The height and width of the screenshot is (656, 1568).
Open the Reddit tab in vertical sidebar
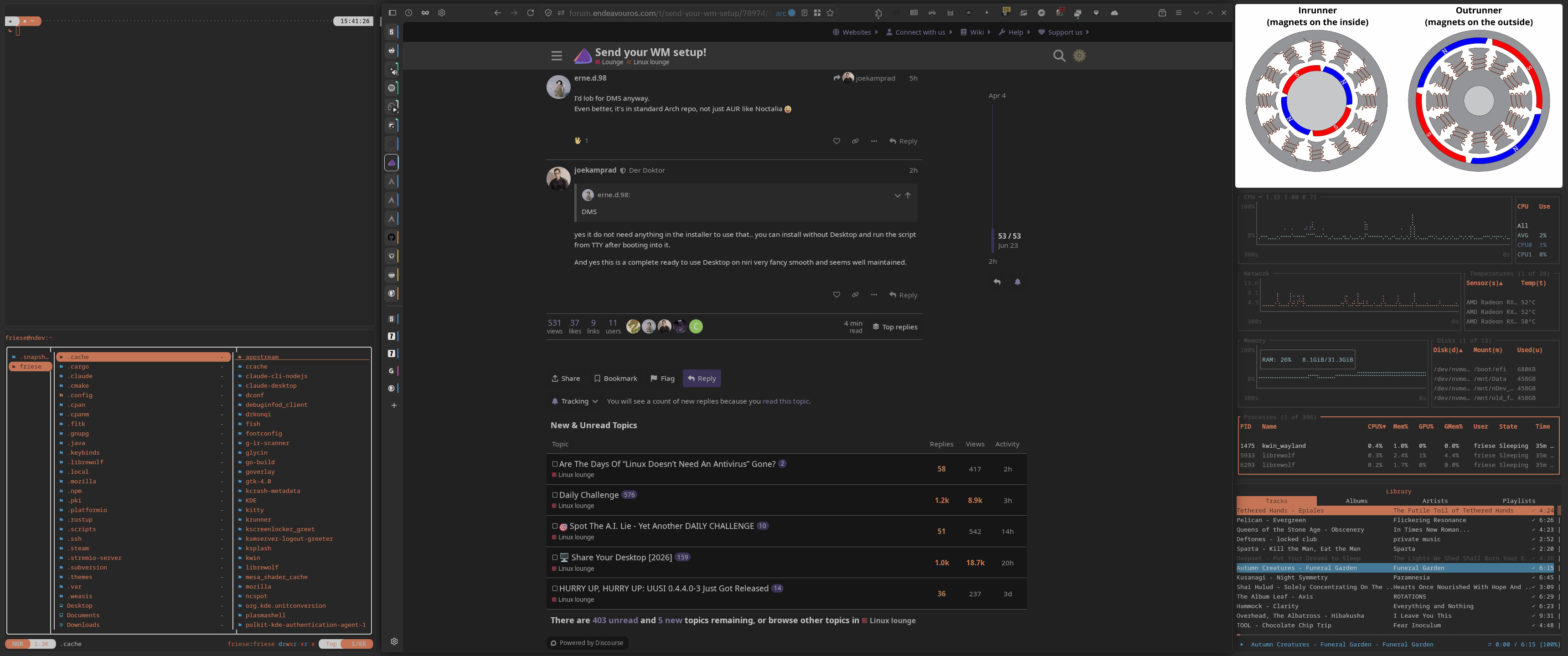tap(392, 51)
